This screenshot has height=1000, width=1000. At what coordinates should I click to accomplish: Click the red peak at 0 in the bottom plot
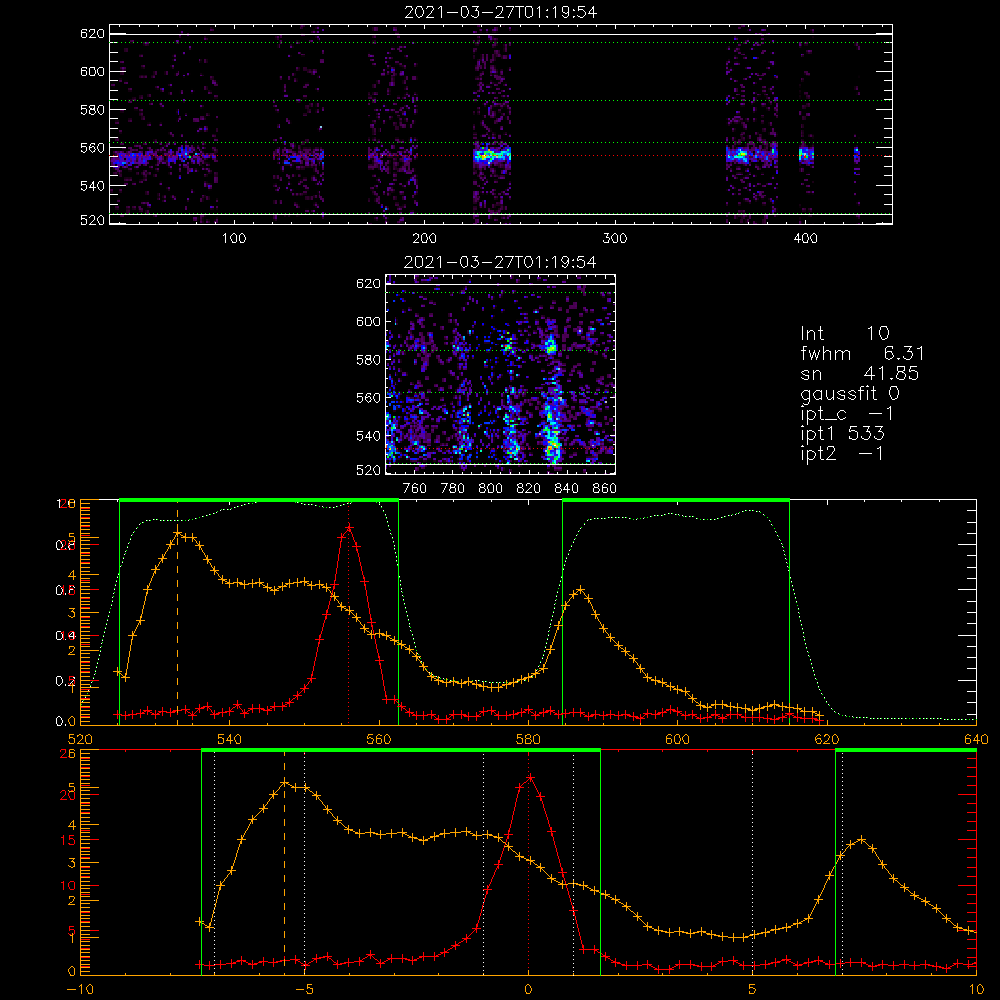(529, 778)
